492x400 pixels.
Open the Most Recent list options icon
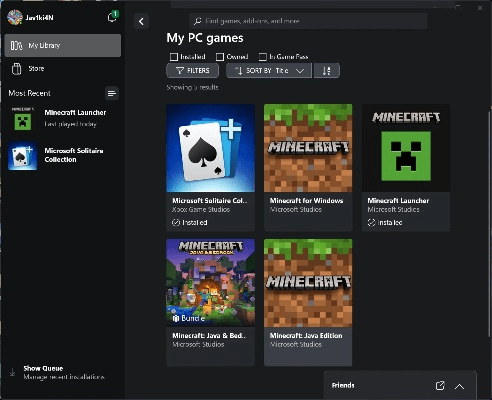112,93
